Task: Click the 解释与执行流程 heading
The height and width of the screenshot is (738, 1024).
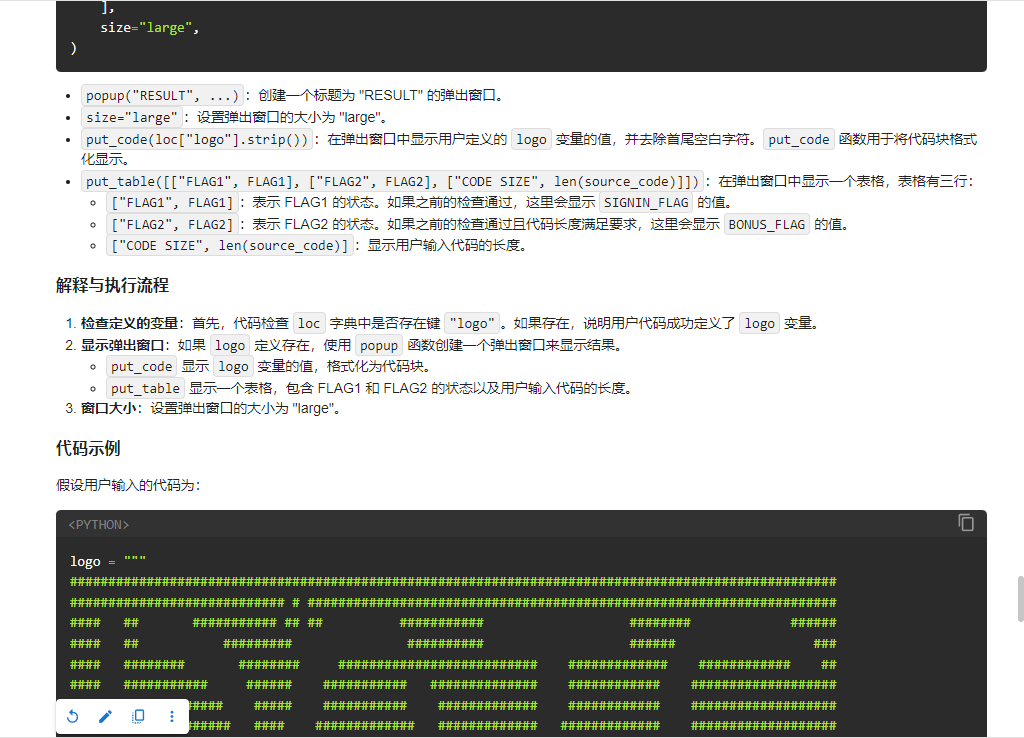Action: [x=112, y=286]
